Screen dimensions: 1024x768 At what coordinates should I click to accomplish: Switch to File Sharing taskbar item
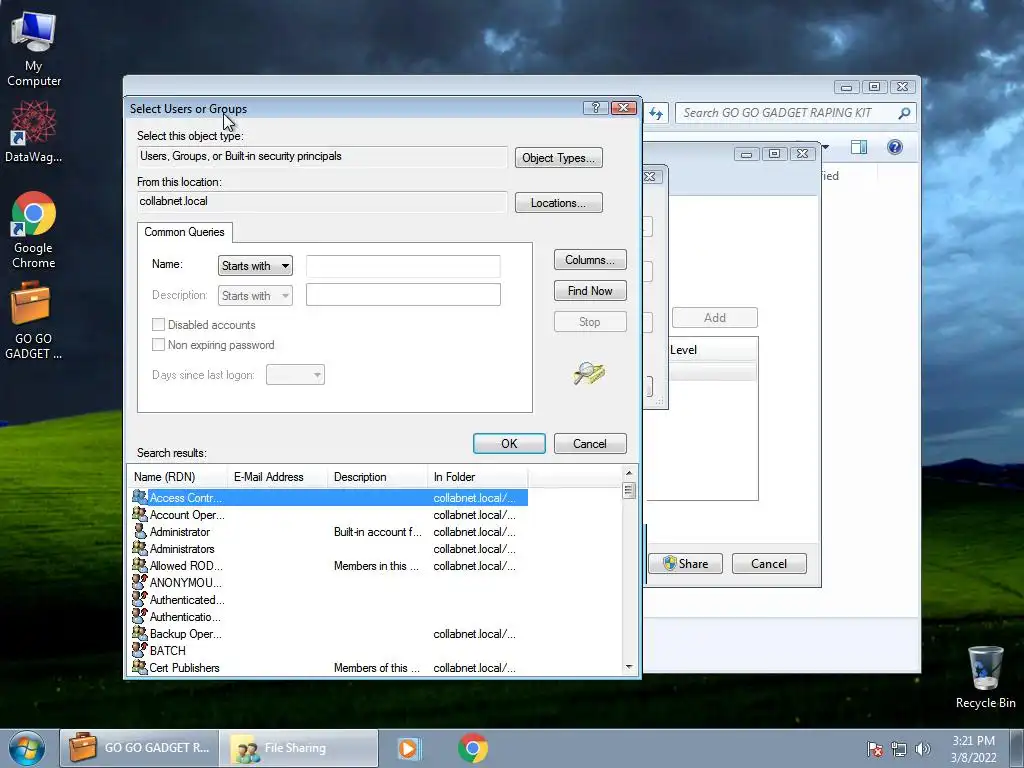[x=299, y=748]
